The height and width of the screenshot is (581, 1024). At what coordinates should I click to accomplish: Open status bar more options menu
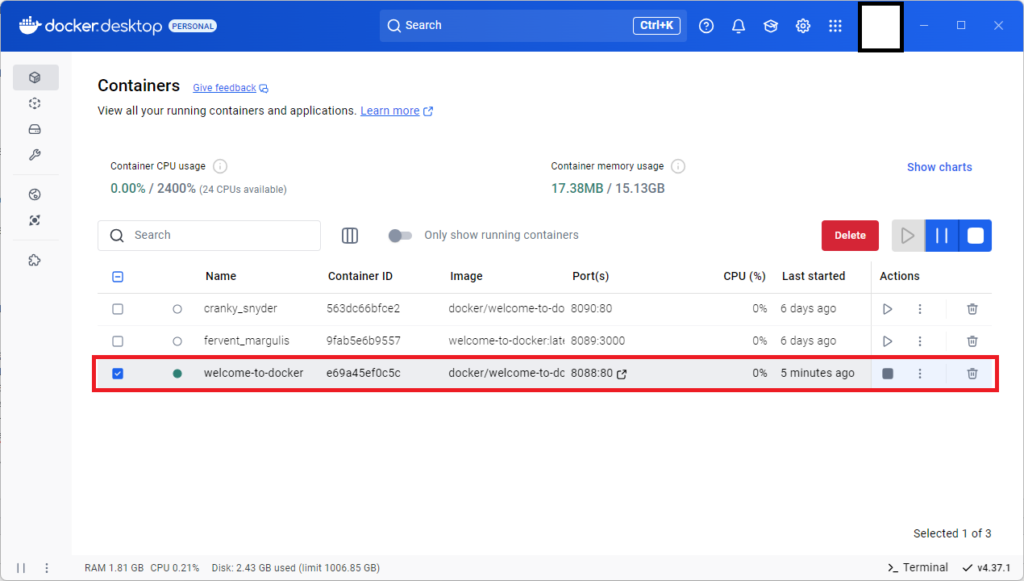click(46, 568)
